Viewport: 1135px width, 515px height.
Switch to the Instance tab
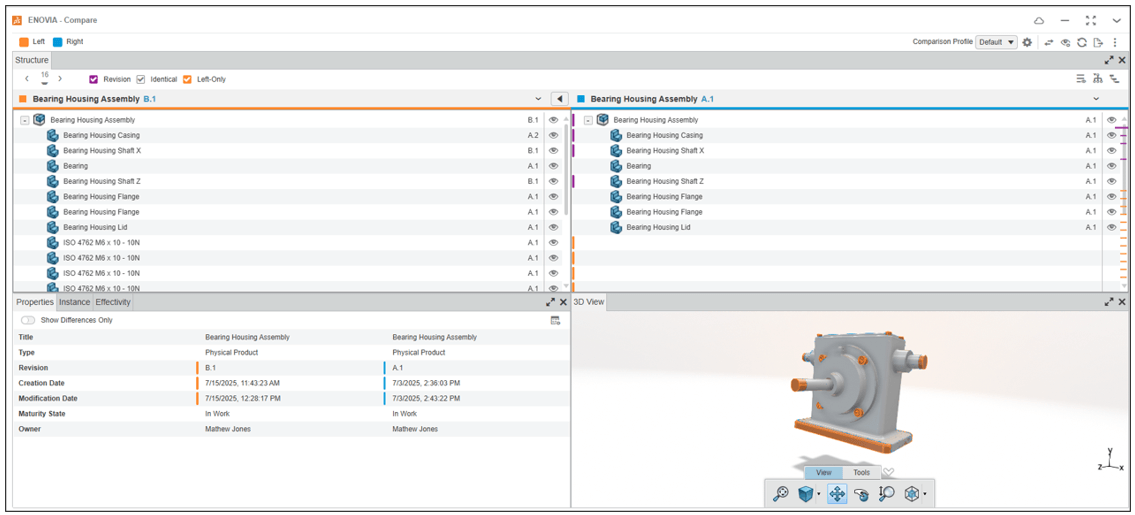[x=74, y=302]
